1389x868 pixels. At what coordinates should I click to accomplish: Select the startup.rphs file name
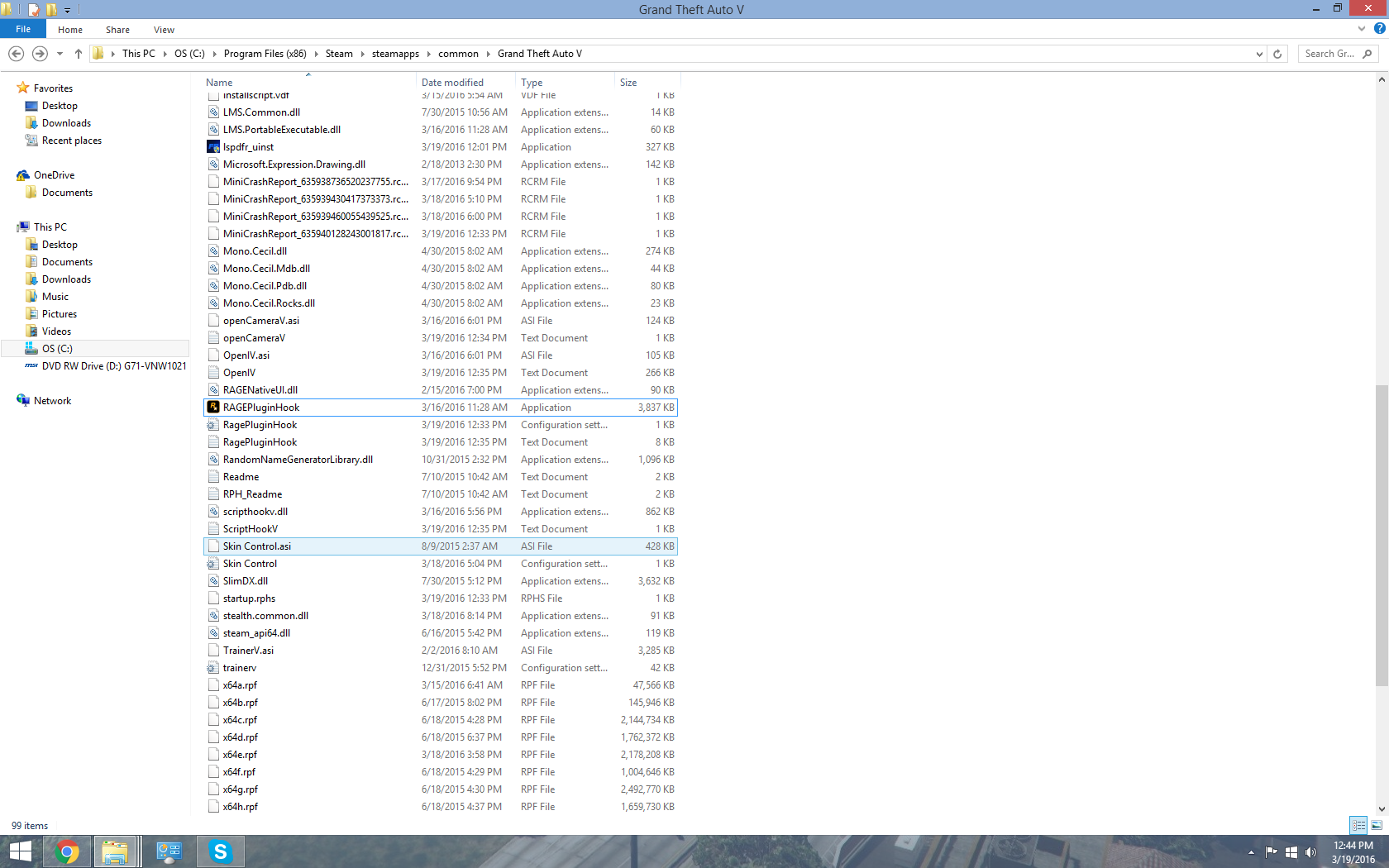(249, 599)
